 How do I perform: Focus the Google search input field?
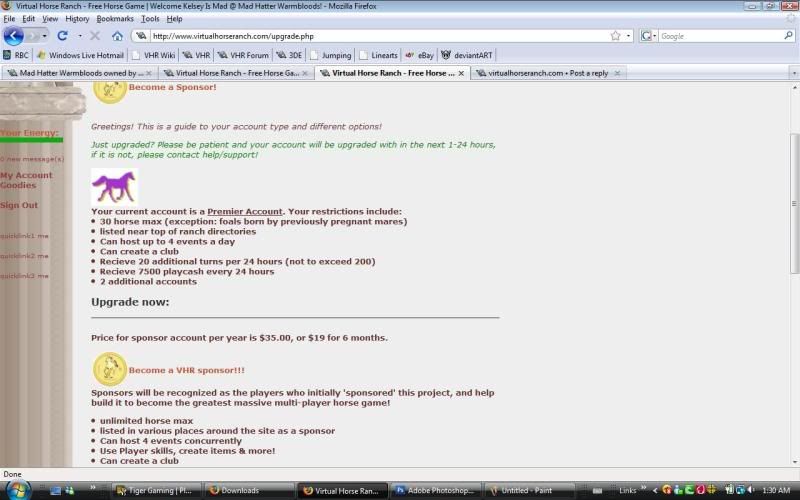point(720,36)
